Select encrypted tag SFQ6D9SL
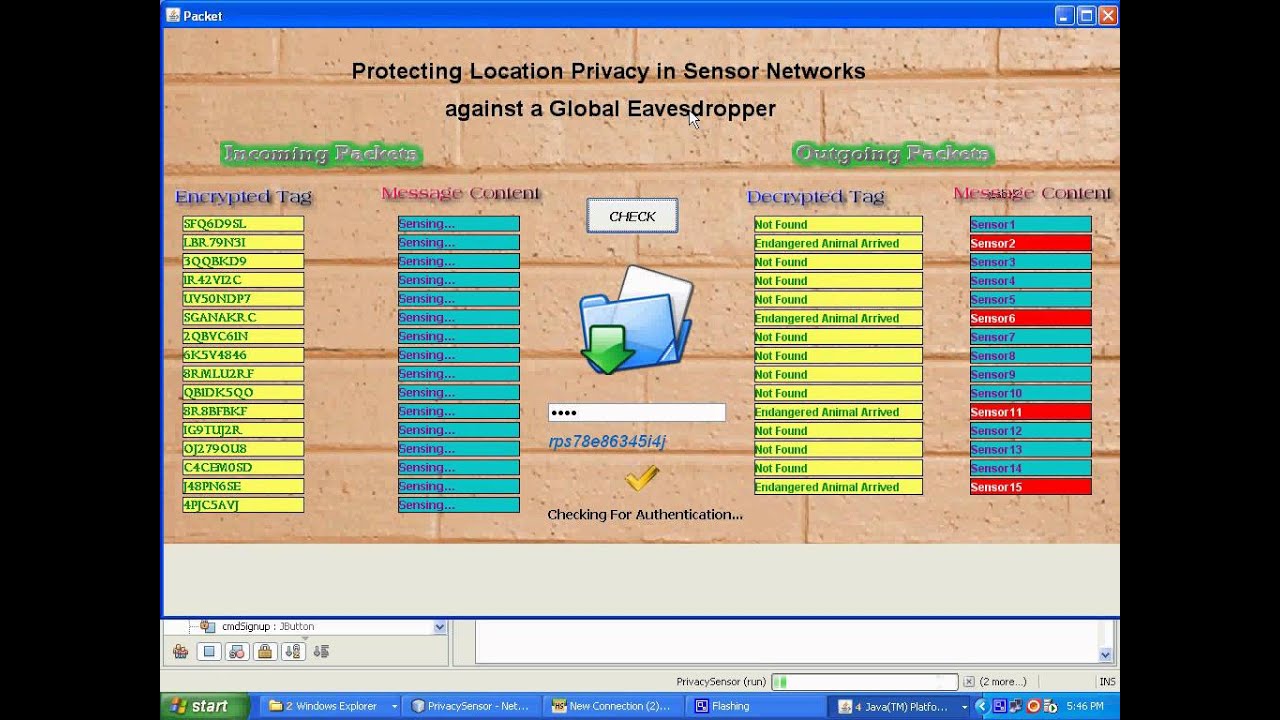 tap(243, 224)
